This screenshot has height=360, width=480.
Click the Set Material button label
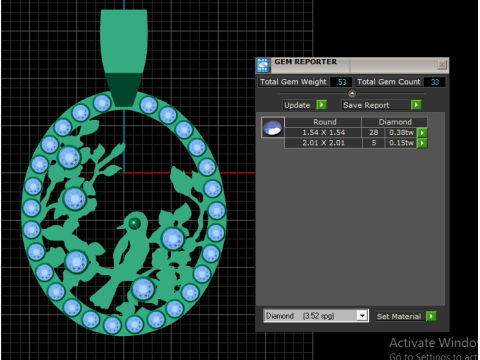click(x=399, y=316)
